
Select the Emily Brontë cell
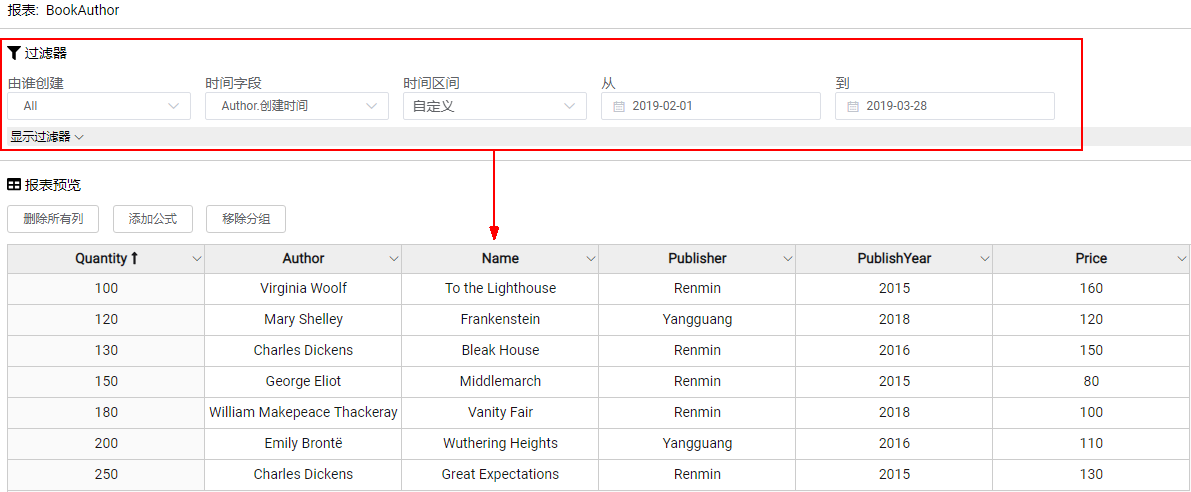point(303,443)
